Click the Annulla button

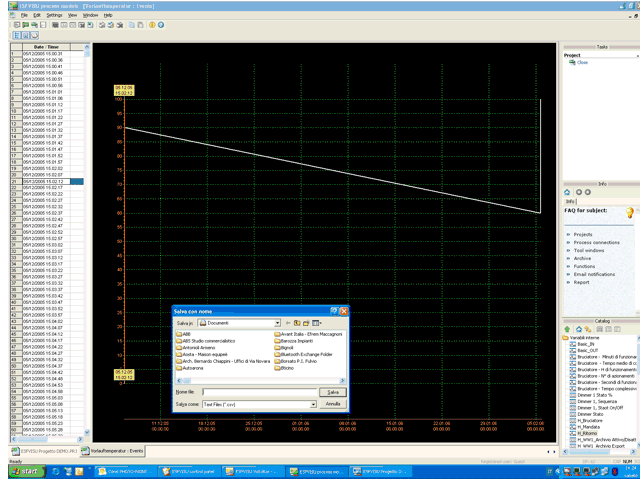point(333,404)
